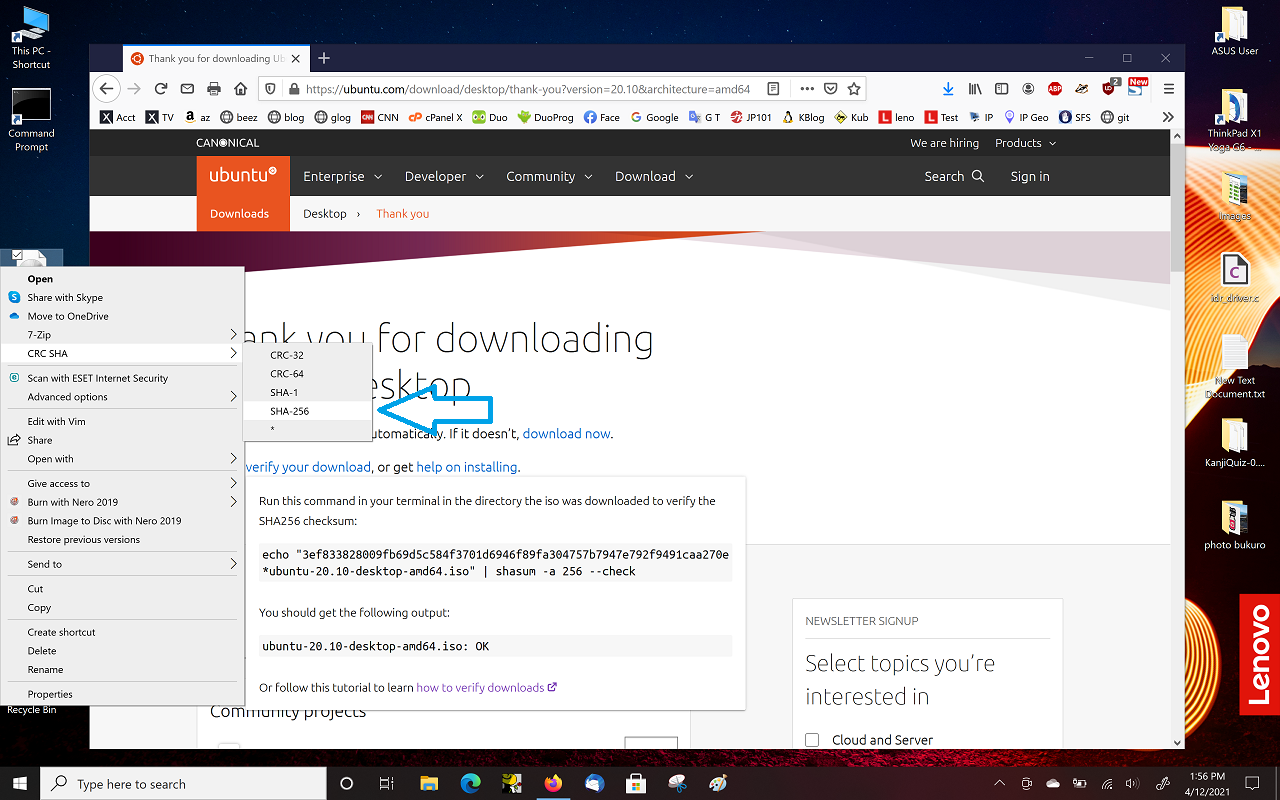The width and height of the screenshot is (1280, 800).
Task: Open the KanjiQuiz desktop zip file
Action: coord(1235,445)
